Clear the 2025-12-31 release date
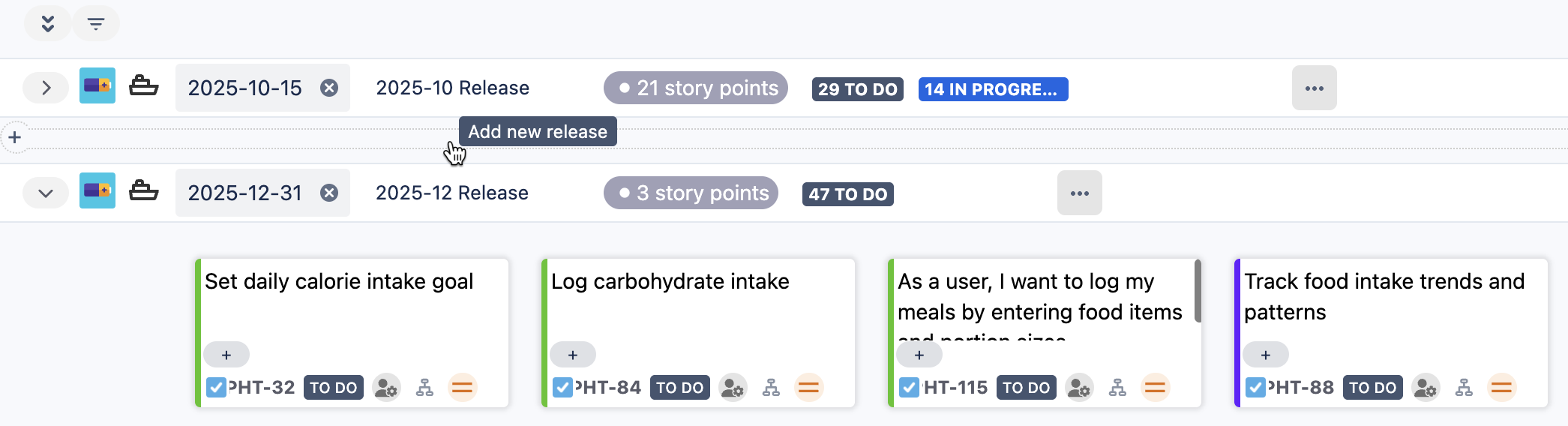1568x426 pixels. (328, 193)
